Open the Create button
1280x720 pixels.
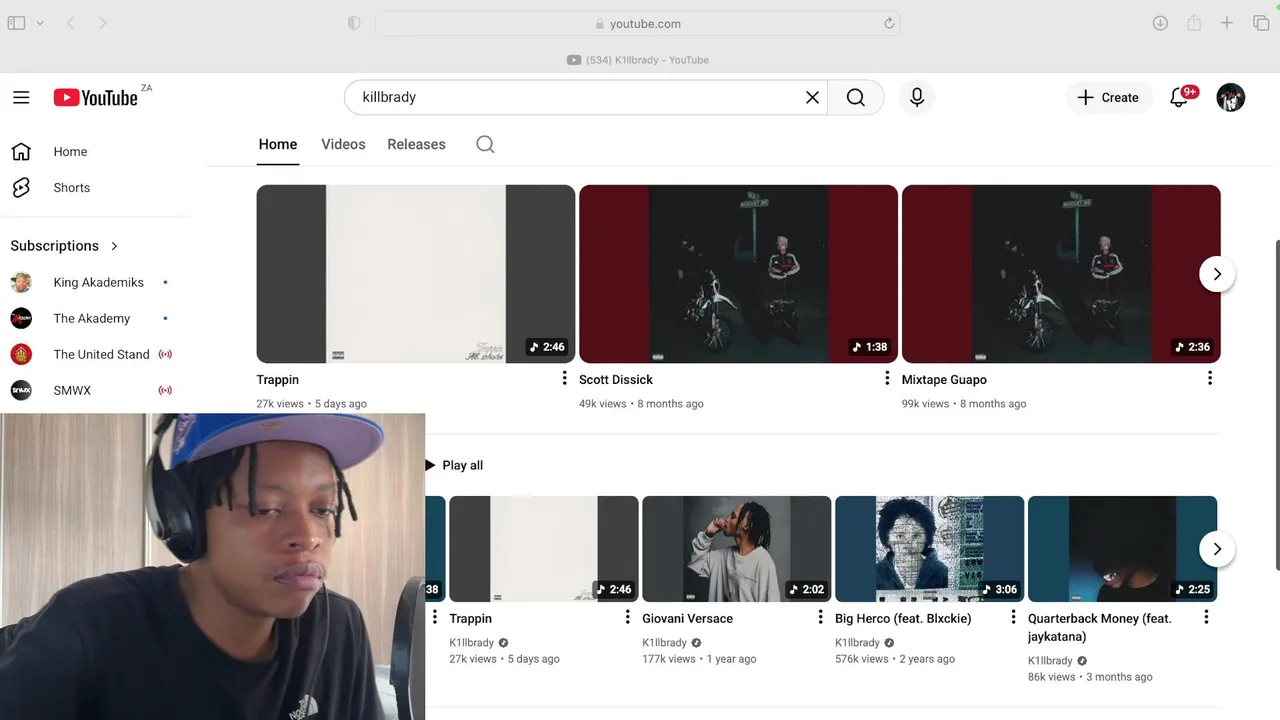point(1108,97)
